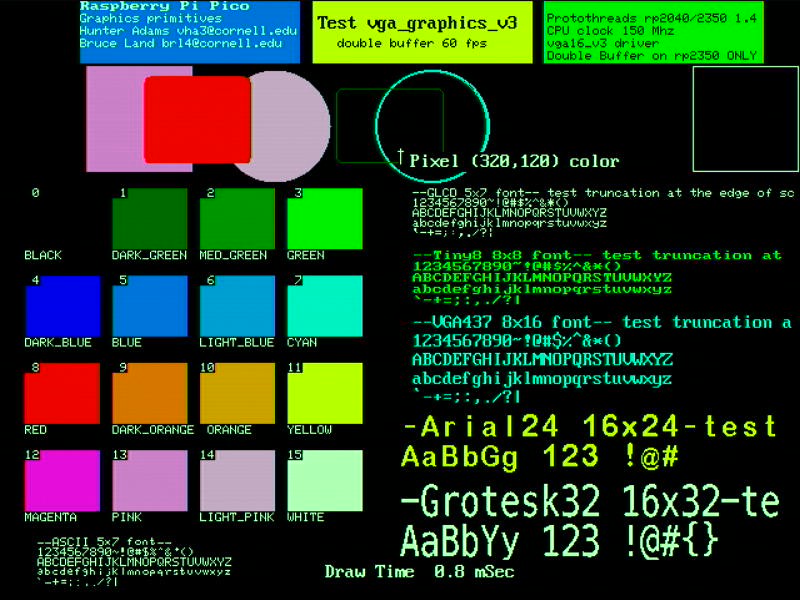
Task: Click the WHITE swatch numbered 15
Action: (325, 481)
